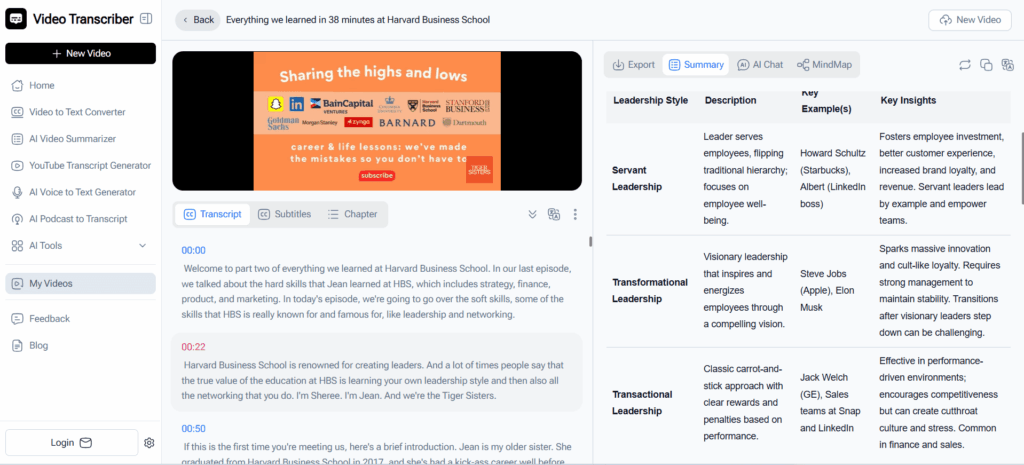Click the transcript panel scrollbar handle
The height and width of the screenshot is (465, 1024).
590,242
